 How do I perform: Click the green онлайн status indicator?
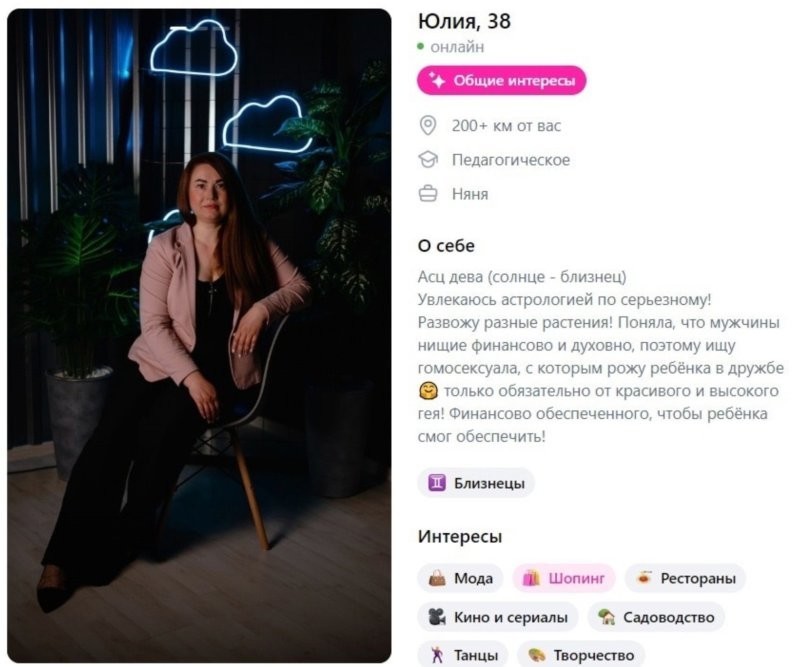pos(420,47)
